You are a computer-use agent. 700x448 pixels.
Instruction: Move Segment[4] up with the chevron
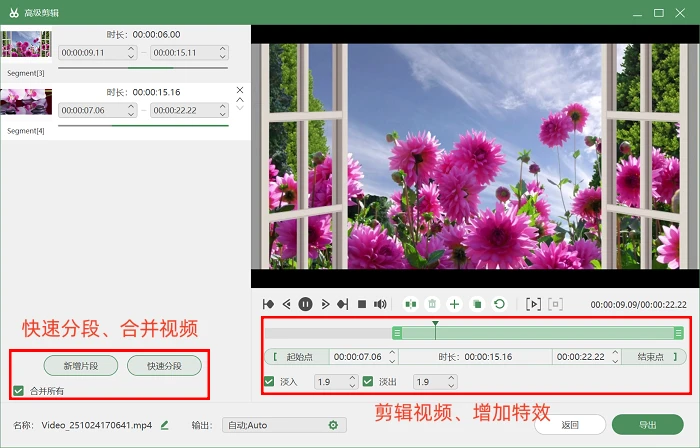coord(240,100)
